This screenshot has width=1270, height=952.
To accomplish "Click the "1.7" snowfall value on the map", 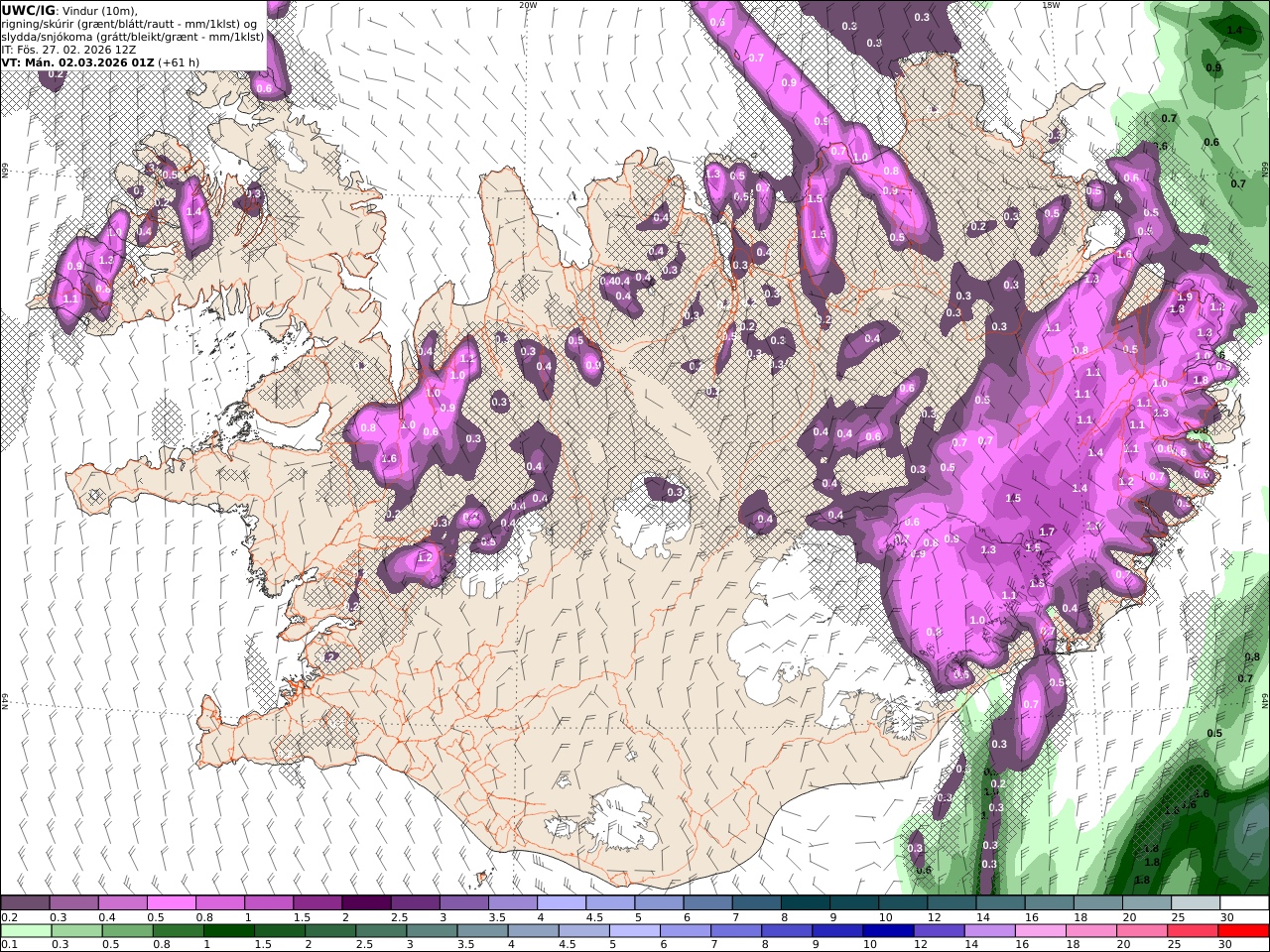I will tap(1047, 533).
